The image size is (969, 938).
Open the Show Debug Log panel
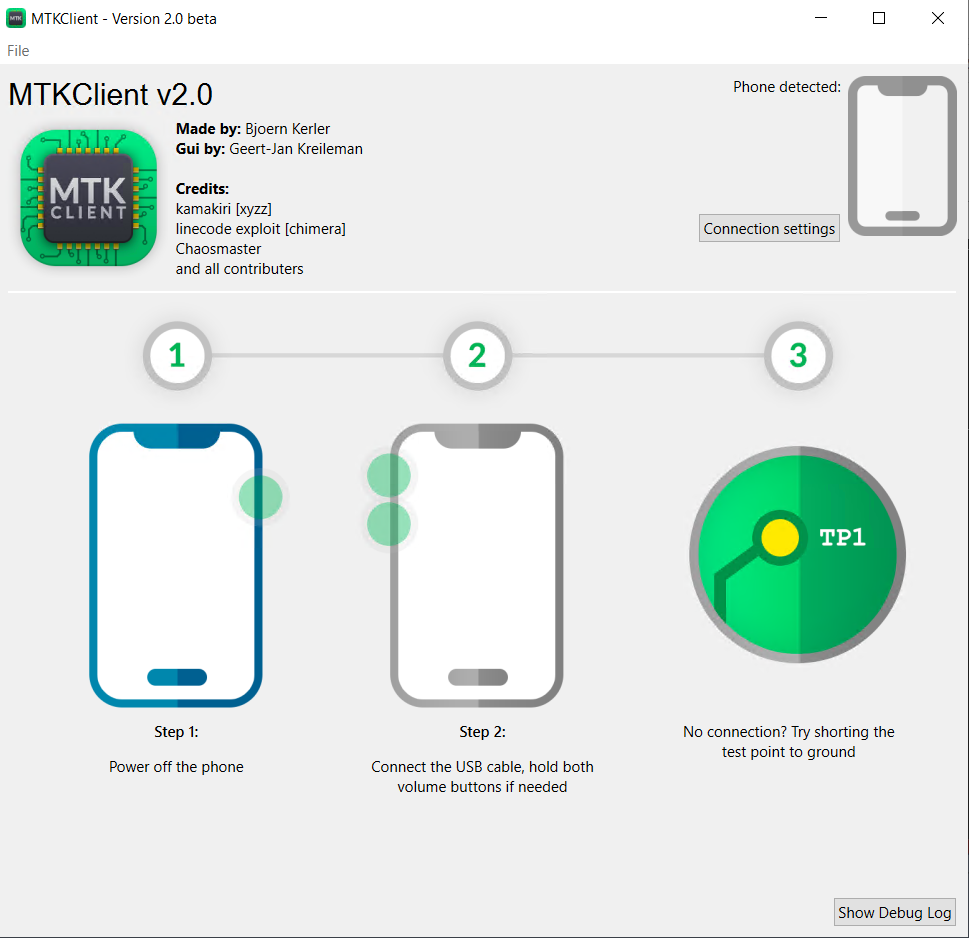[894, 913]
